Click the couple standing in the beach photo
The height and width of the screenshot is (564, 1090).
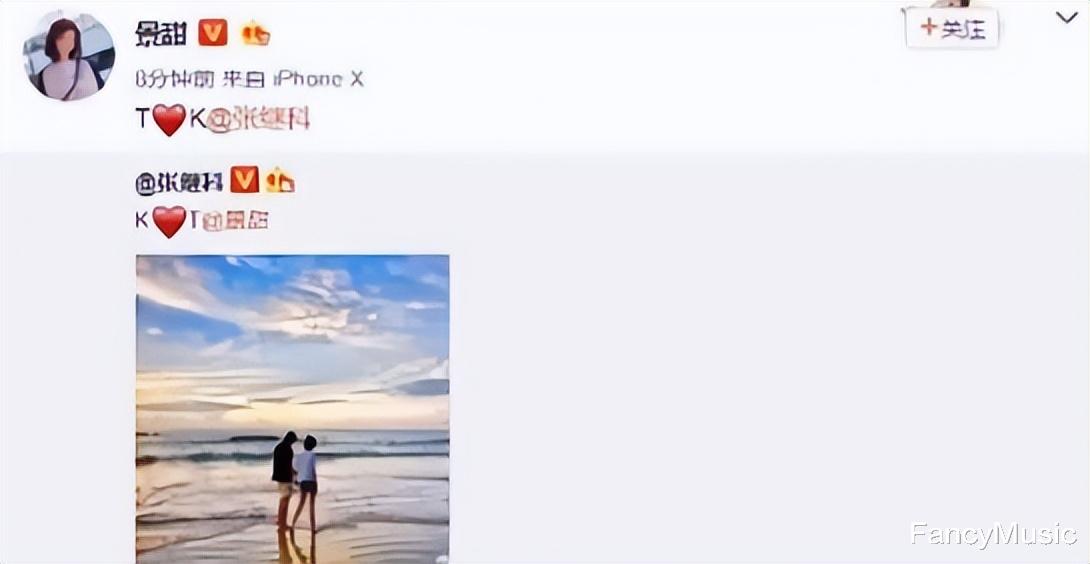(x=295, y=481)
